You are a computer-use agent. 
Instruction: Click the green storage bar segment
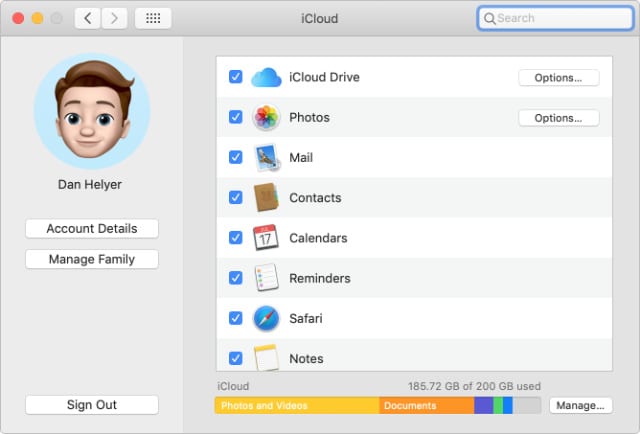tap(498, 405)
